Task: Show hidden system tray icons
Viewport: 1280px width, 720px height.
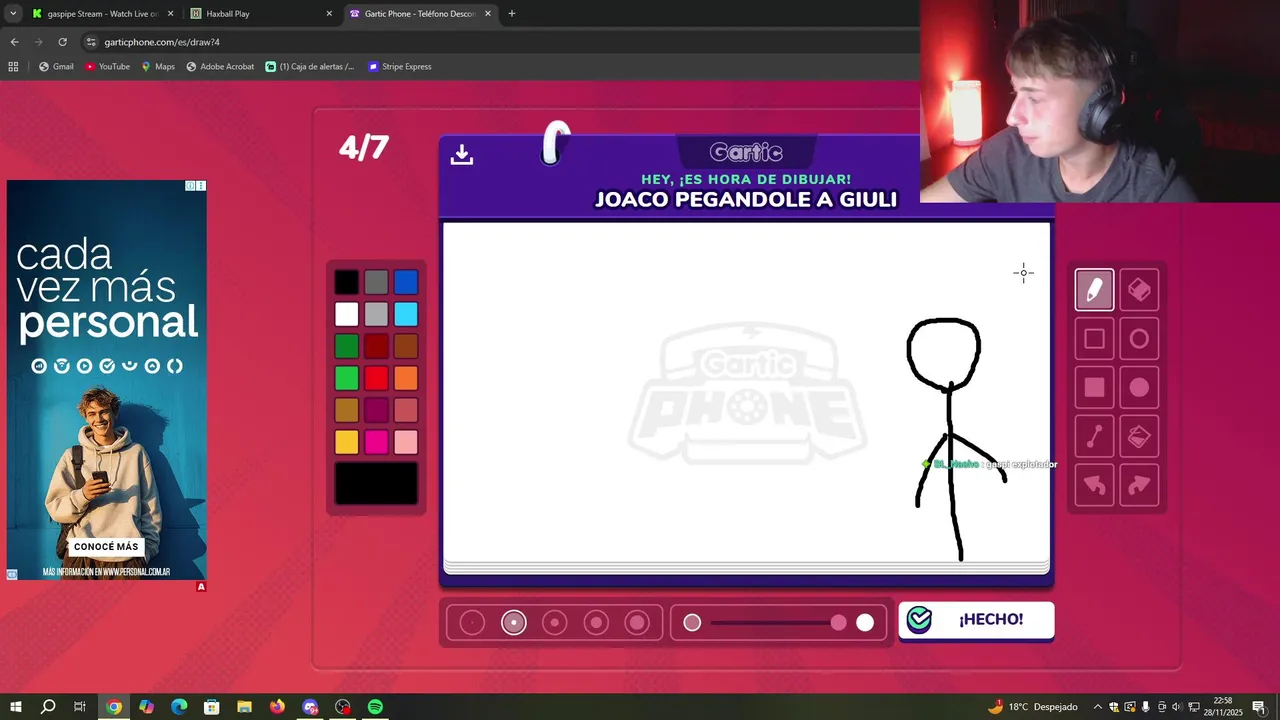Action: click(1097, 707)
